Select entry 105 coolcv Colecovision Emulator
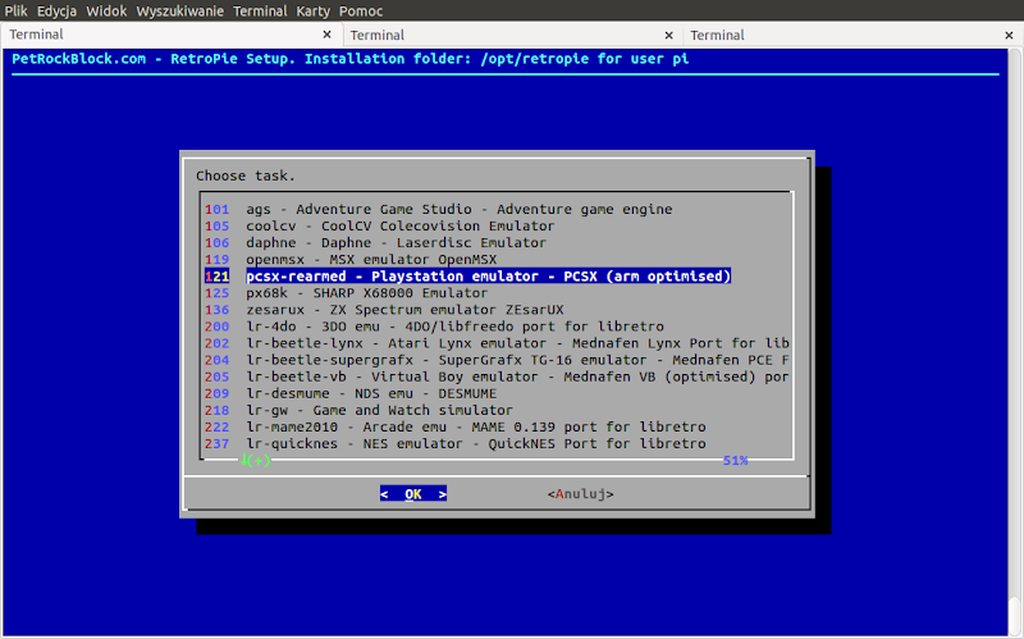Image resolution: width=1024 pixels, height=639 pixels. pyautogui.click(x=379, y=226)
